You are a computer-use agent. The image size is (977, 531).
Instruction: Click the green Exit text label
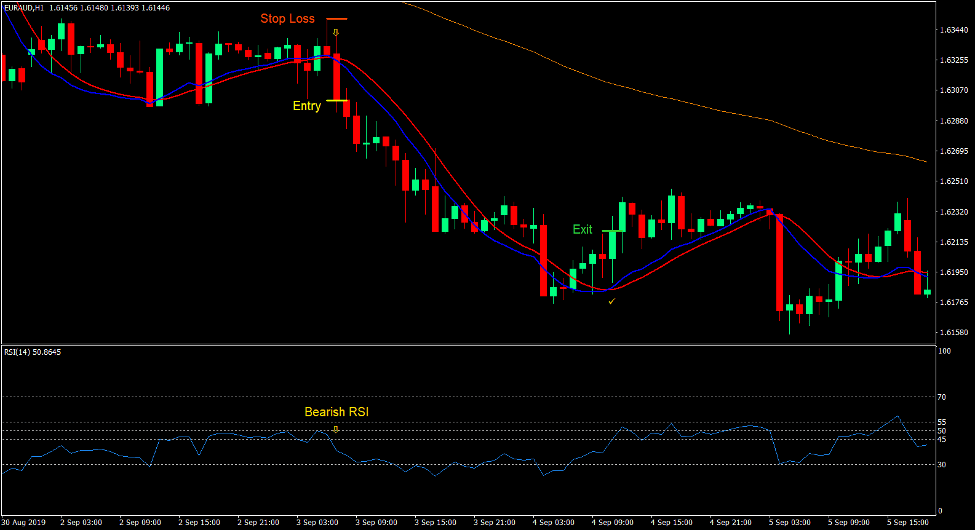coord(582,230)
